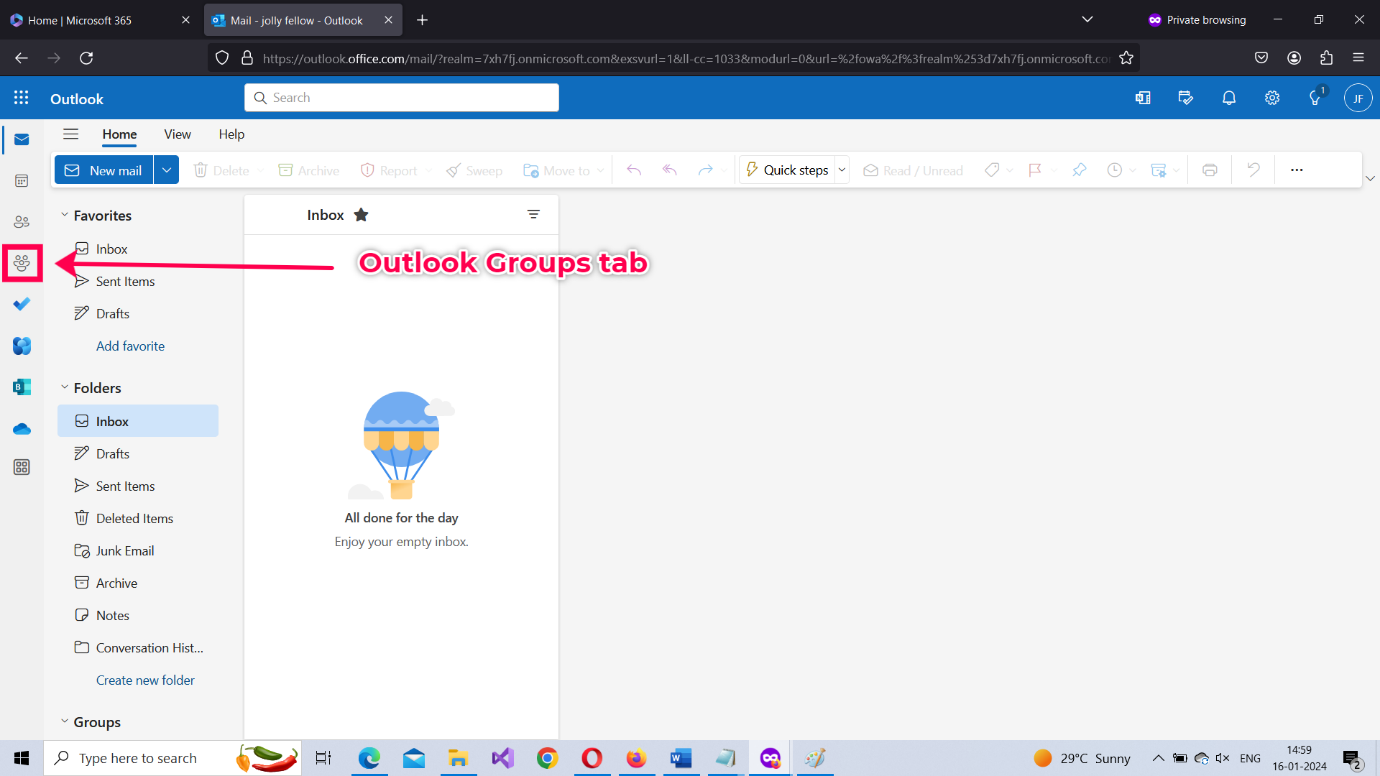Screen dimensions: 1380x776
Task: Open Calendar from the left rail
Action: pos(21,181)
